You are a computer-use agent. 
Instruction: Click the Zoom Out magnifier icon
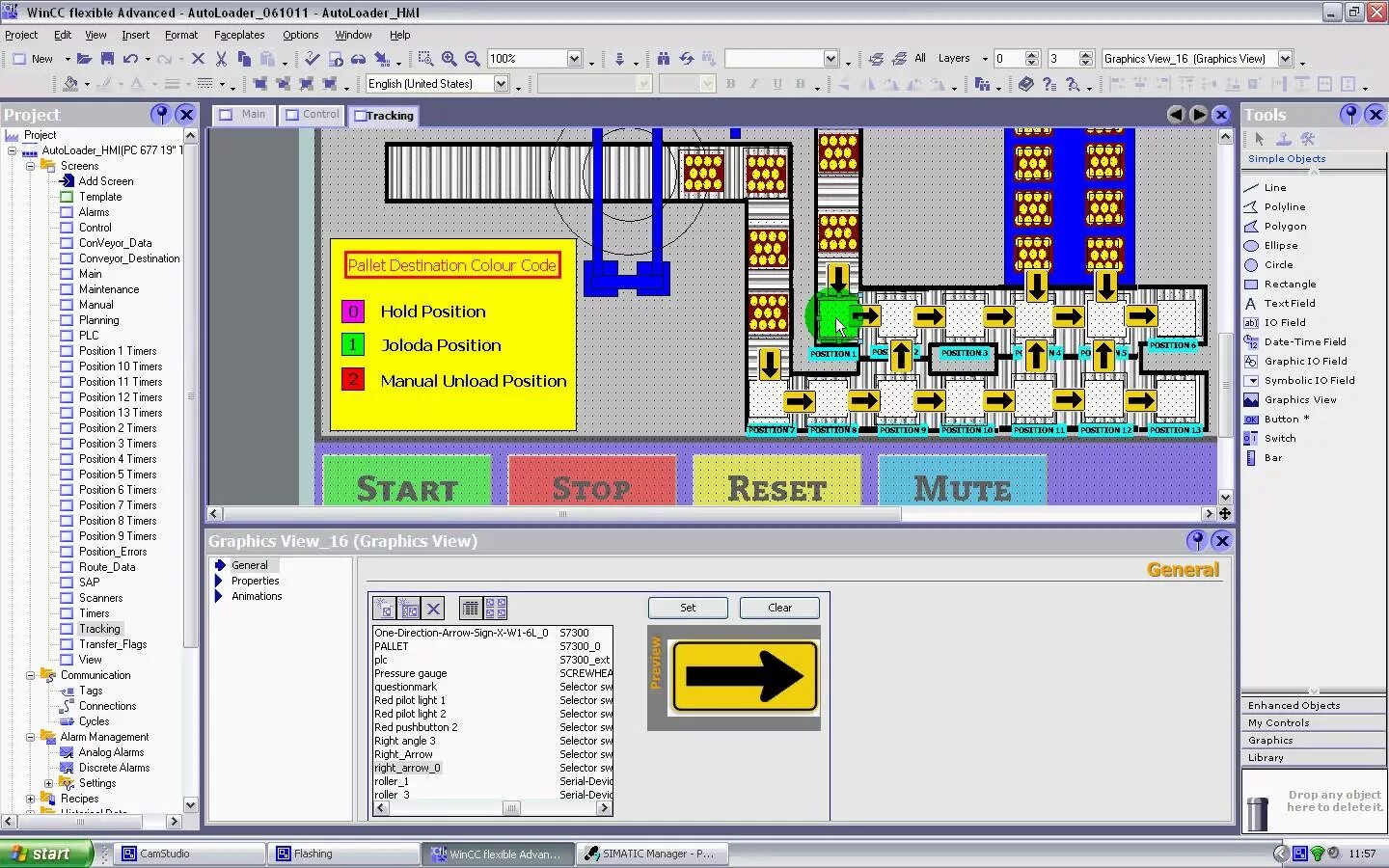472,59
